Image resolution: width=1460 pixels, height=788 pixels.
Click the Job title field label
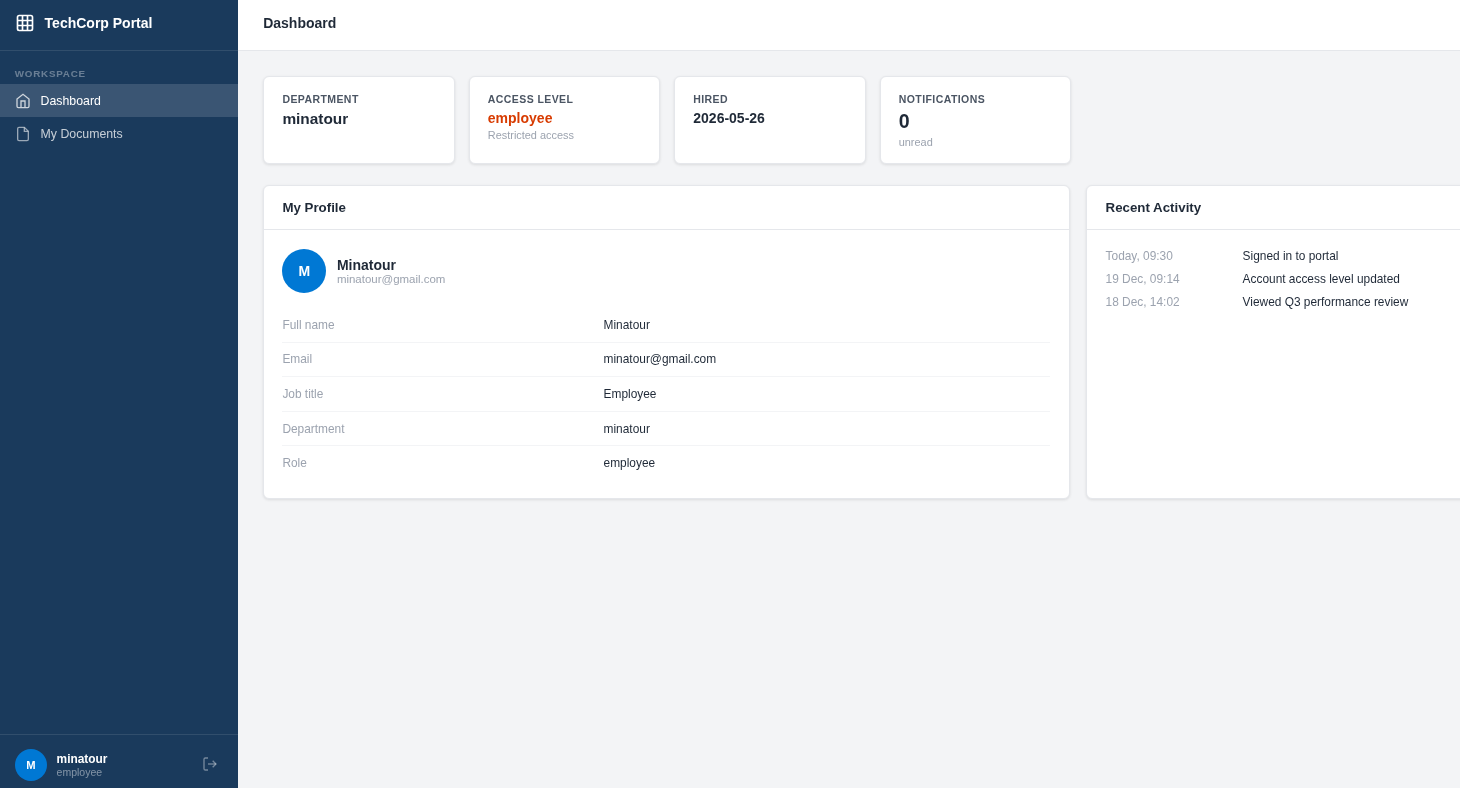click(303, 394)
